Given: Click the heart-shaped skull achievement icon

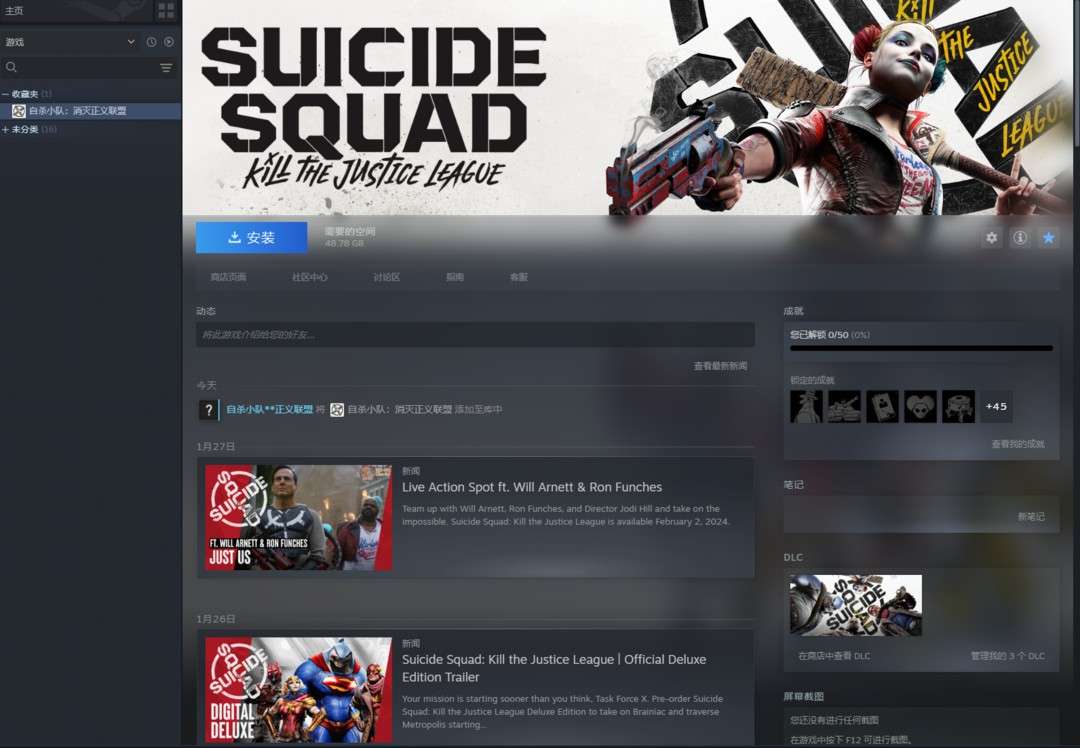Looking at the screenshot, I should pyautogui.click(x=920, y=406).
